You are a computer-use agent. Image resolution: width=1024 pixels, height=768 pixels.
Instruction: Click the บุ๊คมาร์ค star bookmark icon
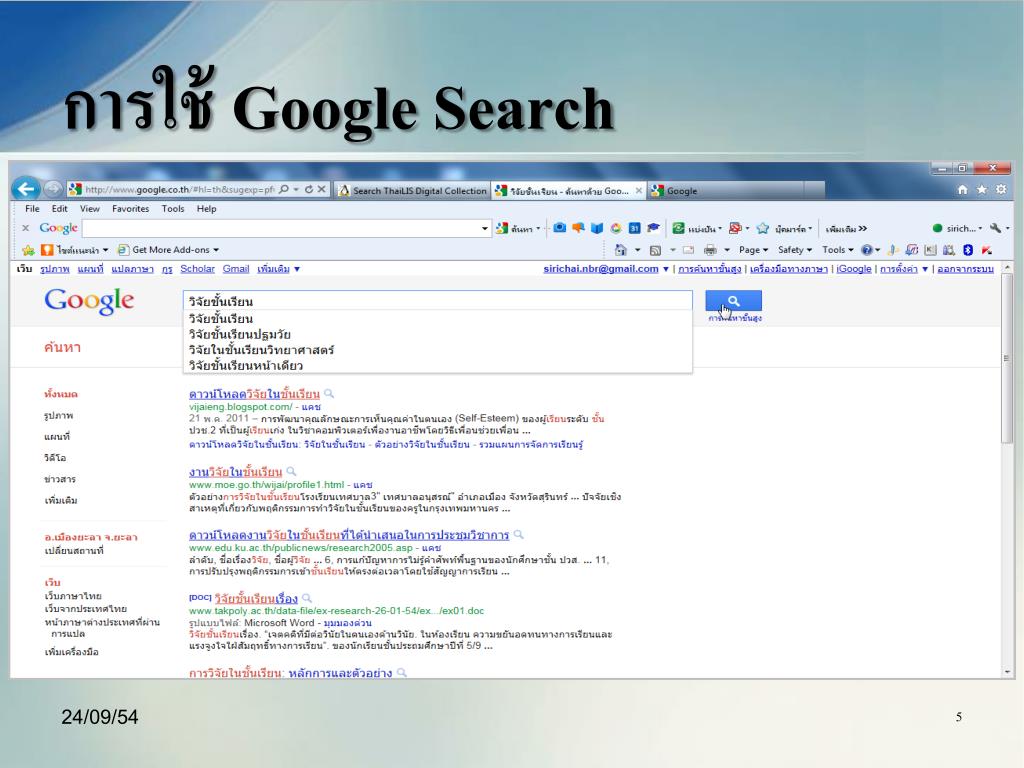click(763, 228)
